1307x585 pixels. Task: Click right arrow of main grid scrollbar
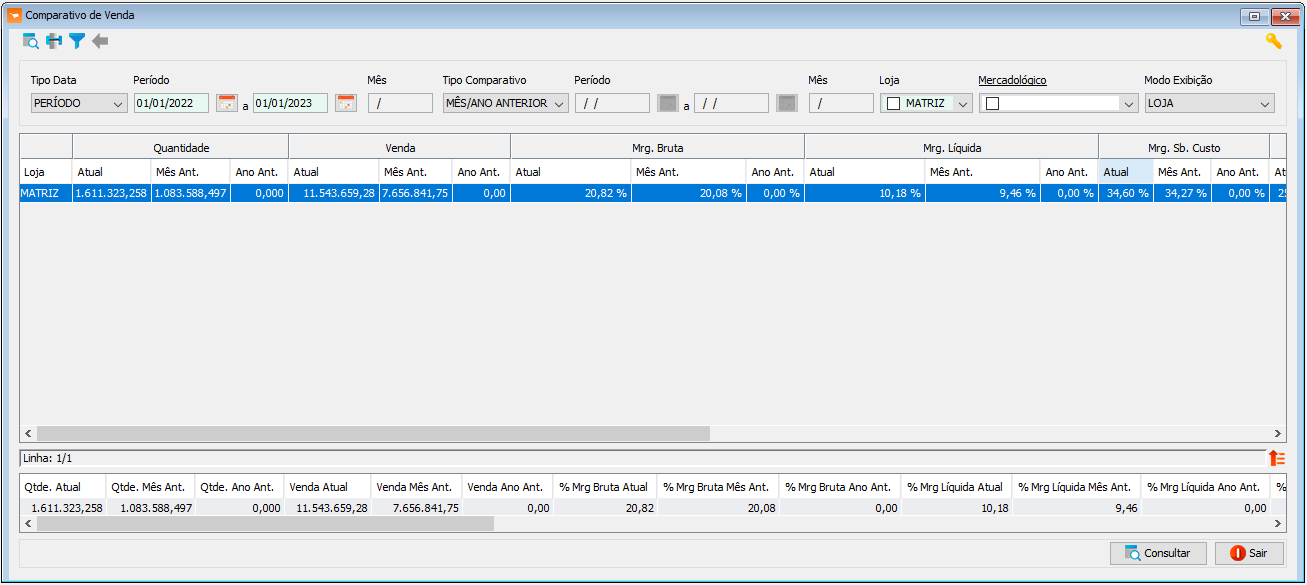point(1276,434)
